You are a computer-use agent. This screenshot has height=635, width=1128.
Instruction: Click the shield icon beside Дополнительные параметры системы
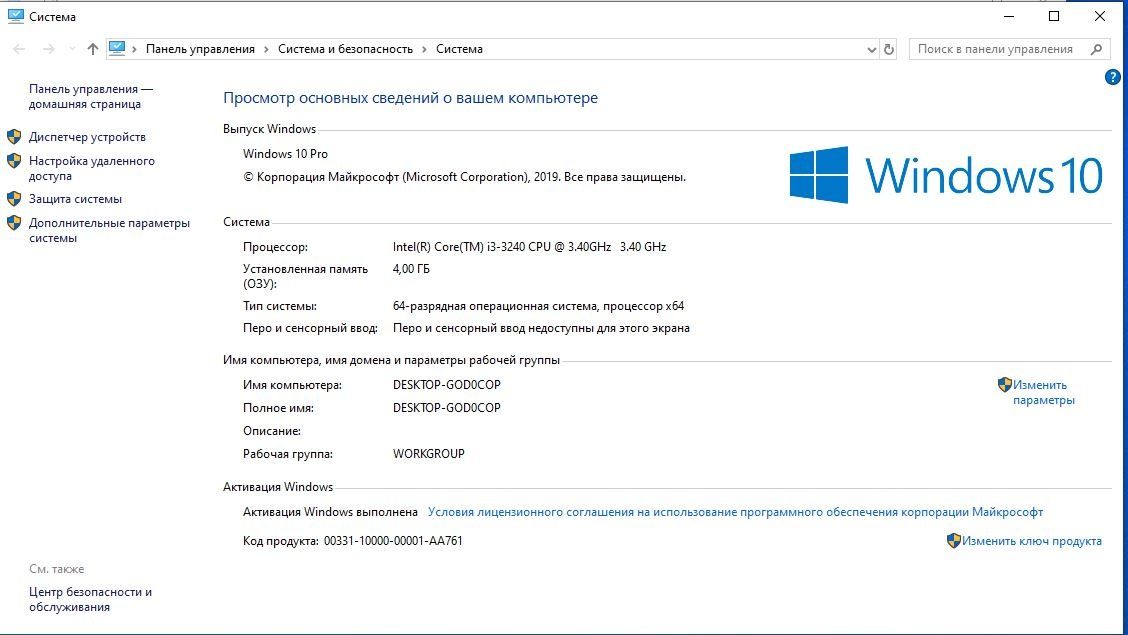[x=14, y=222]
